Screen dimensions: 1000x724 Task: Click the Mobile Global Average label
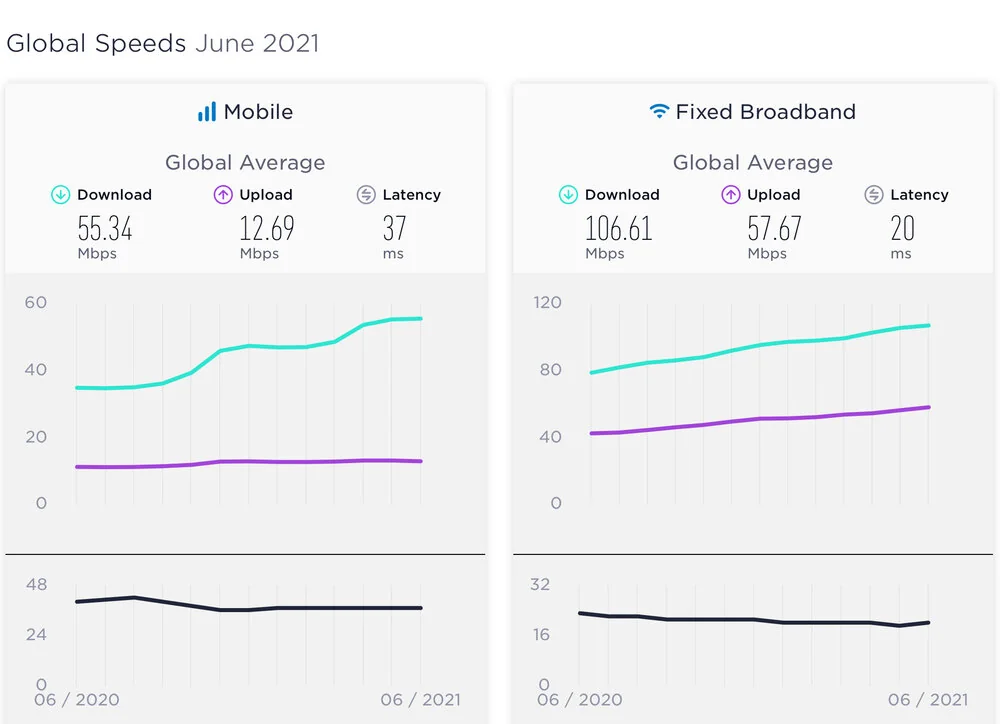pos(245,162)
